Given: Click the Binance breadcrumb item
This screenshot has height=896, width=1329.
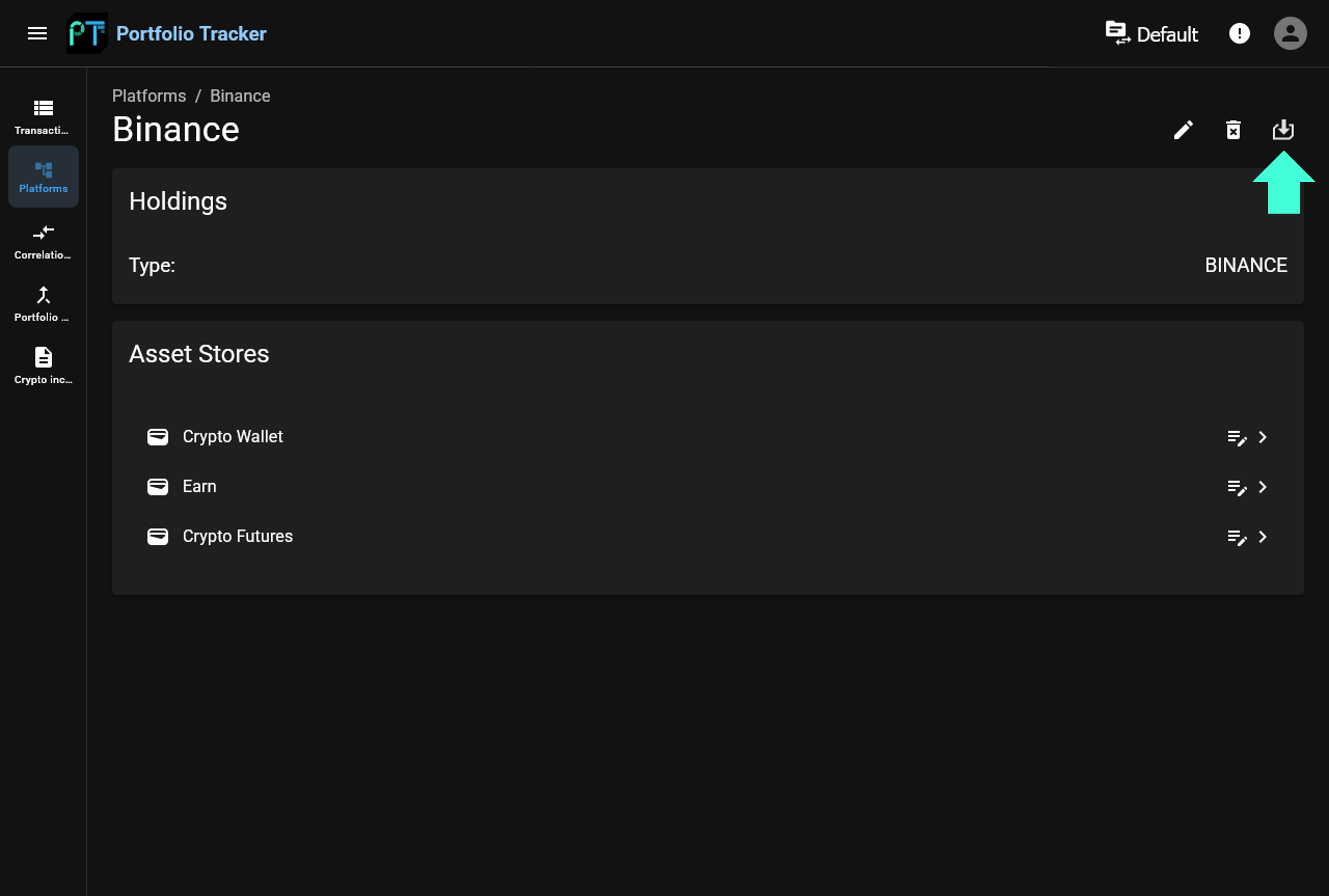Looking at the screenshot, I should tap(240, 96).
